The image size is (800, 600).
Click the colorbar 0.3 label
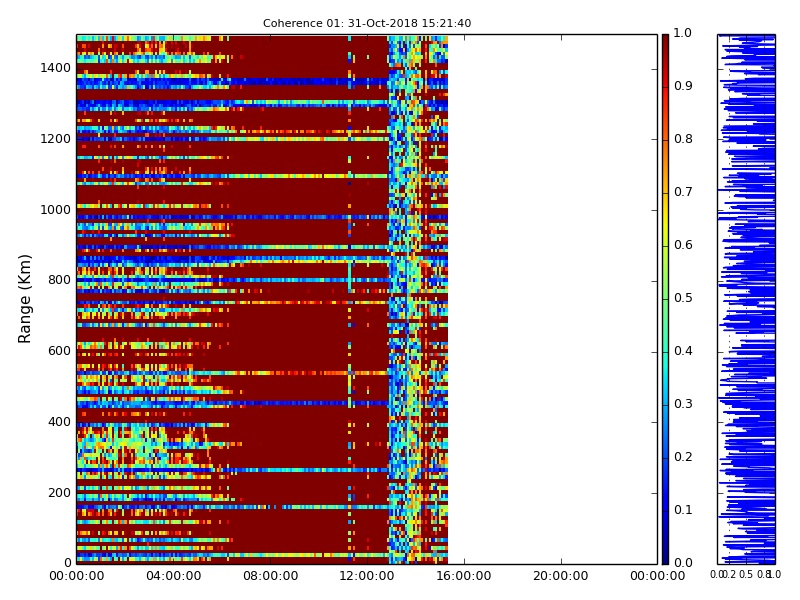tap(683, 404)
